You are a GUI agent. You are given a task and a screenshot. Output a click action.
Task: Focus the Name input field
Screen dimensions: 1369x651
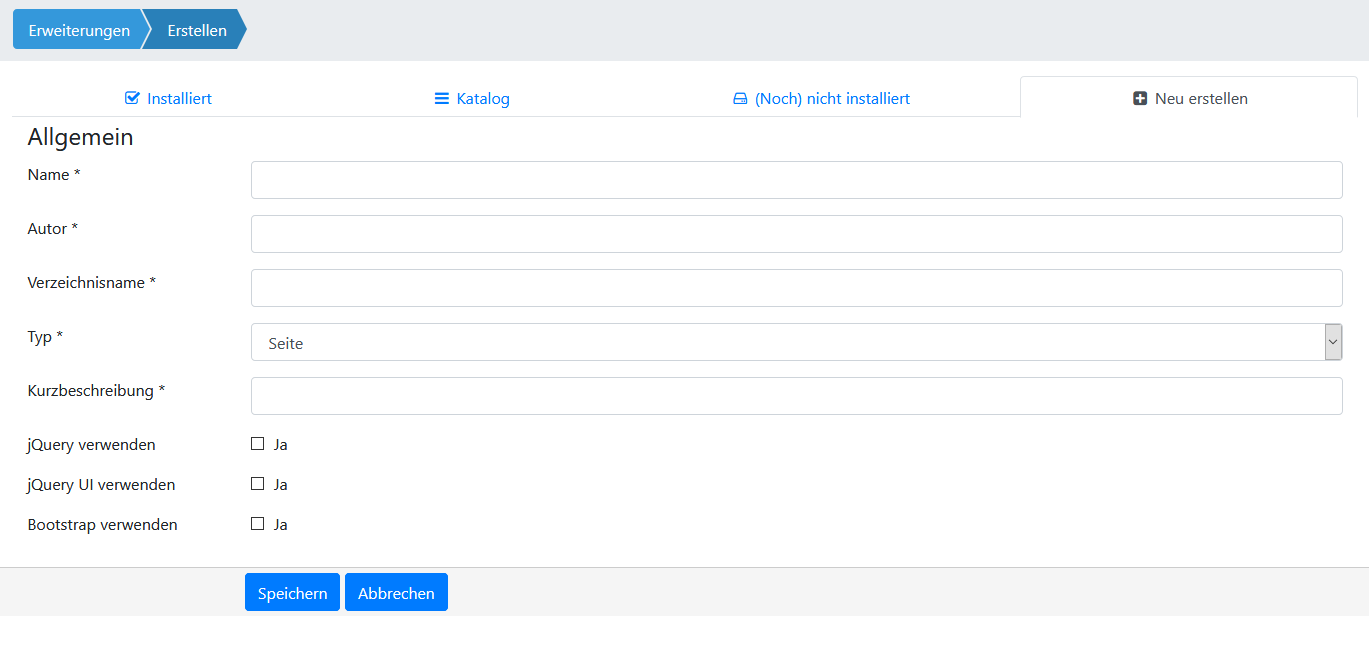point(796,180)
